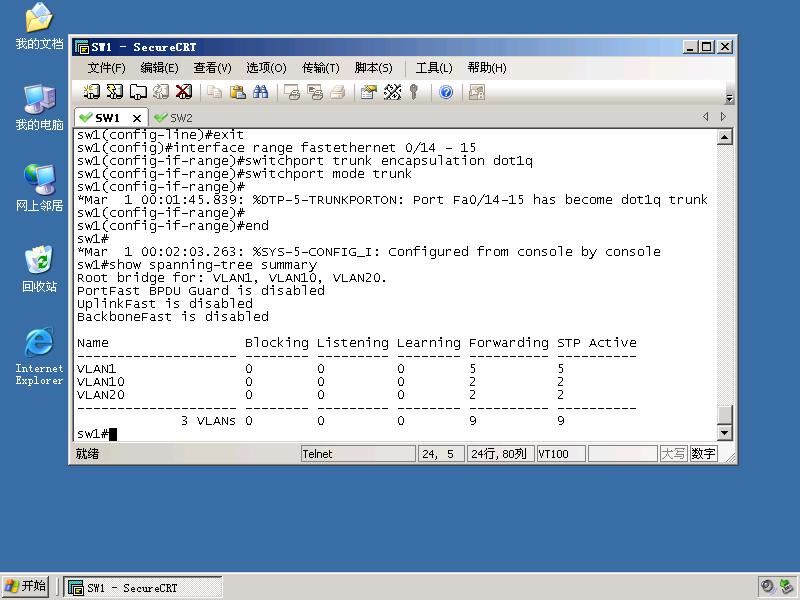Click system tray network computers icon
The height and width of the screenshot is (600, 800).
coord(787,587)
